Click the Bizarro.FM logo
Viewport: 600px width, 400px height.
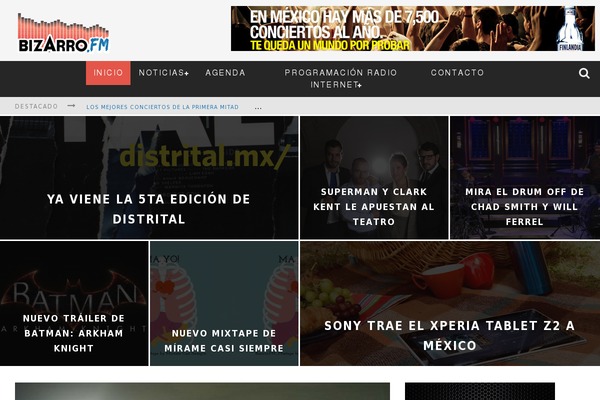point(64,33)
